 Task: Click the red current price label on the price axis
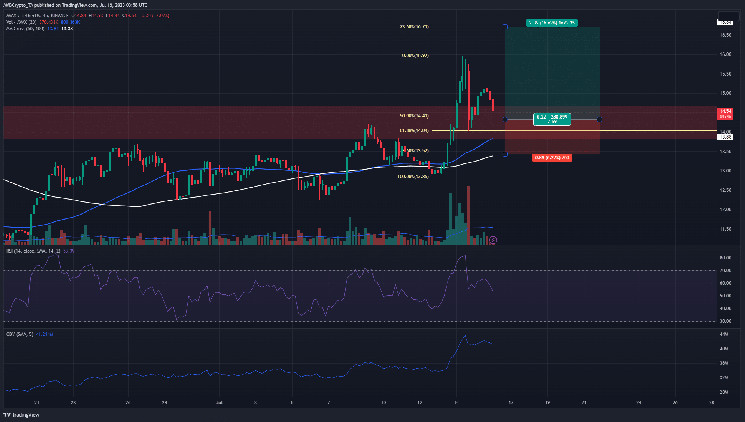click(725, 114)
